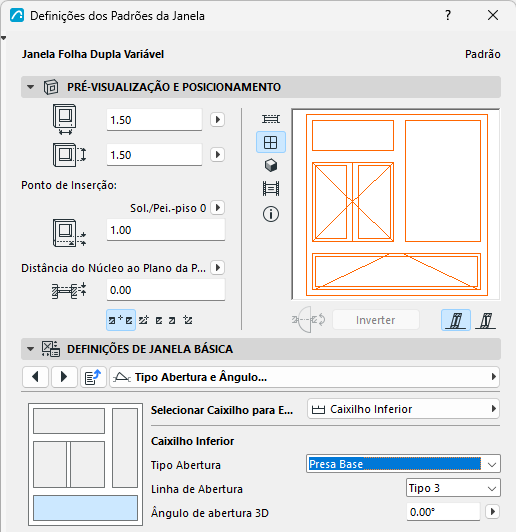
Task: Select the front elevation preview view icon
Action: pos(271,142)
